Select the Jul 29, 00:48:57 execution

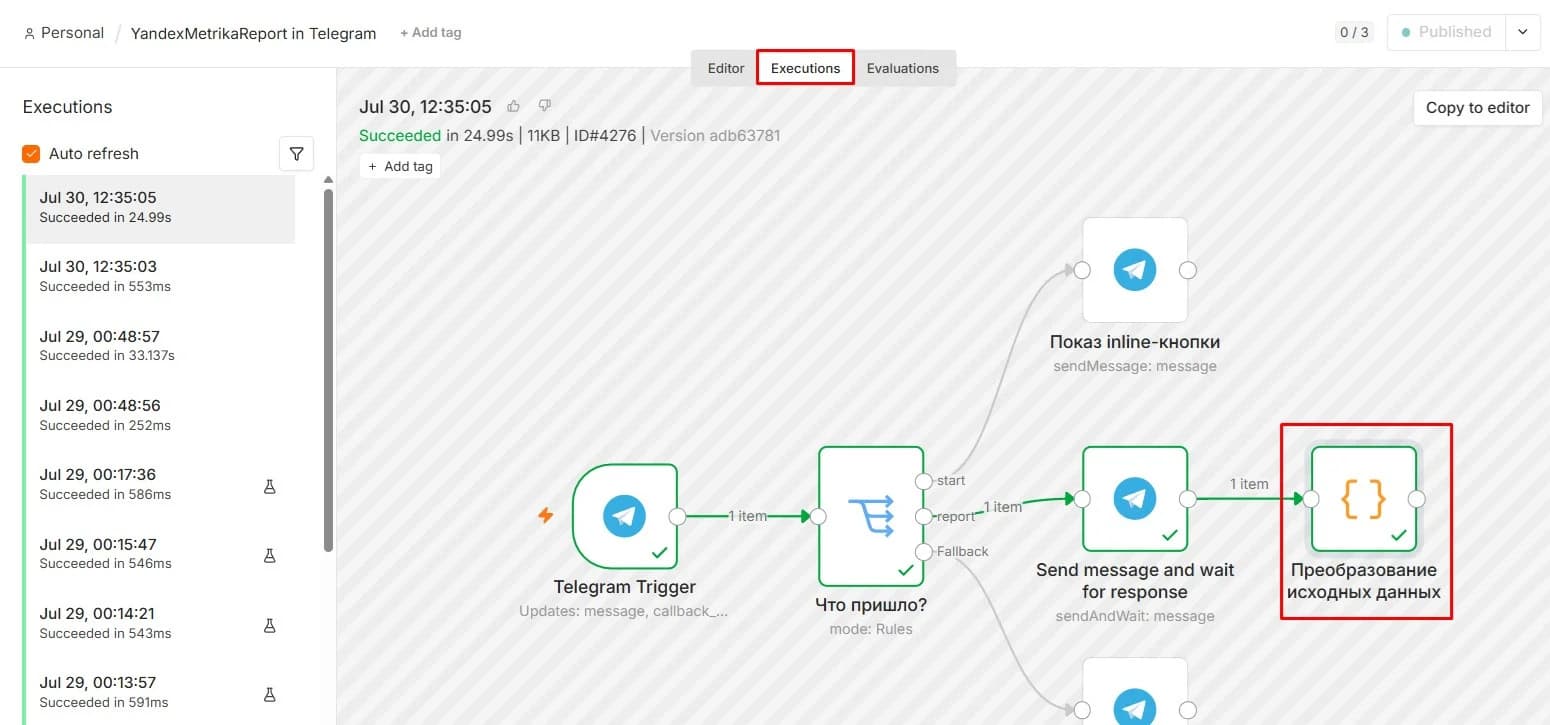click(x=161, y=347)
